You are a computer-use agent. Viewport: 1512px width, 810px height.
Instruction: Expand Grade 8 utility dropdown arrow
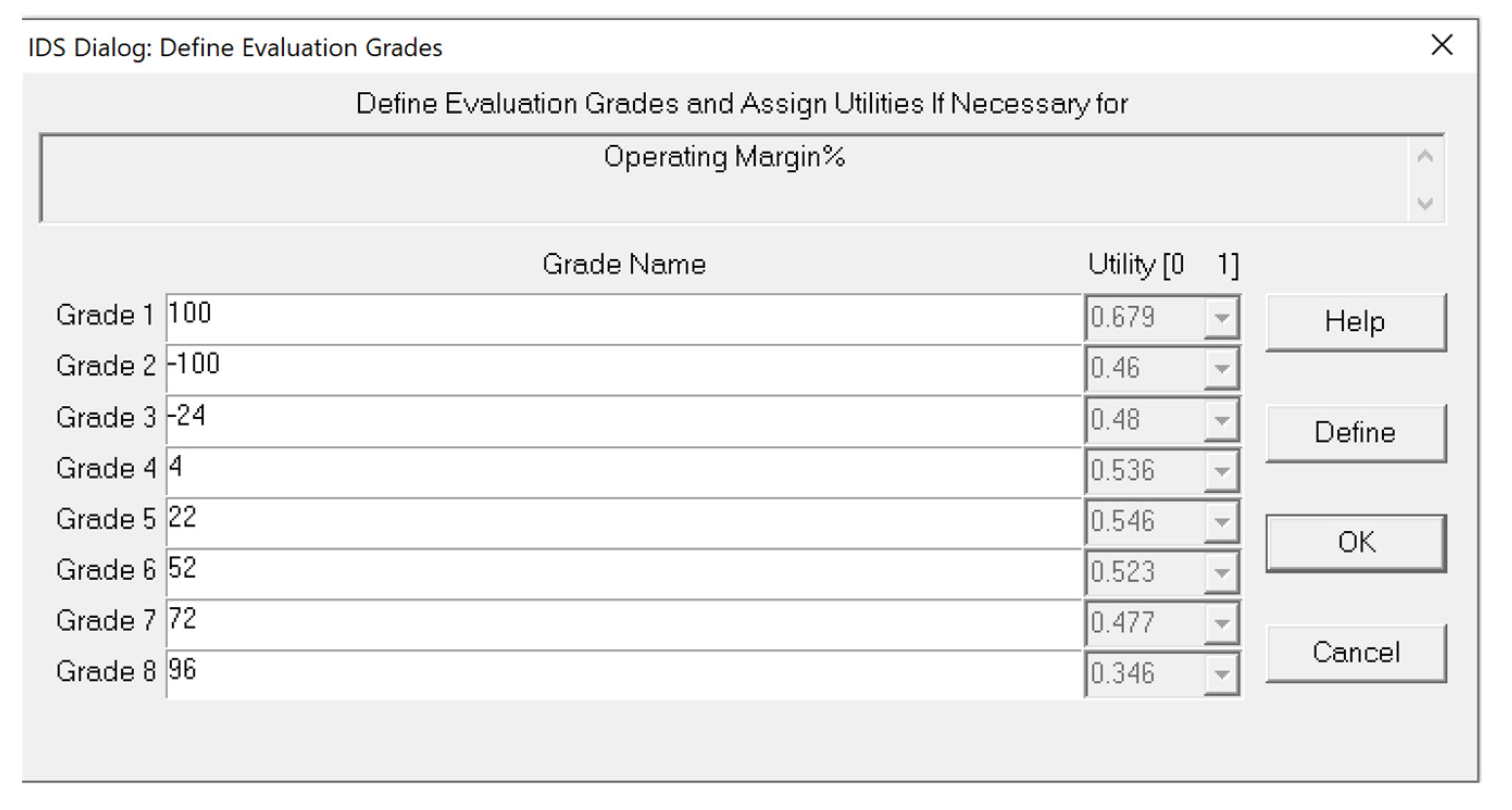tap(1221, 674)
